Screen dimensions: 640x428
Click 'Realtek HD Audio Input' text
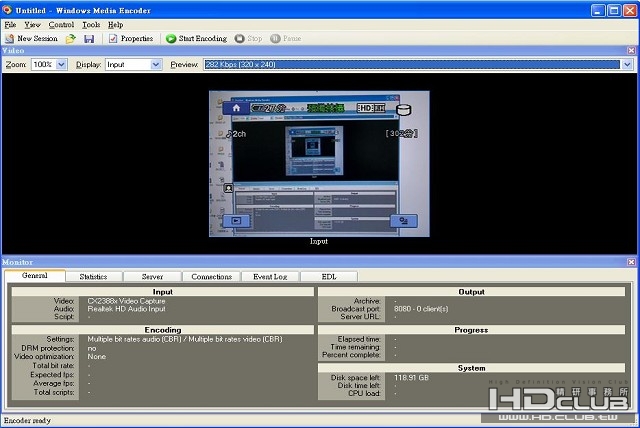pos(127,309)
